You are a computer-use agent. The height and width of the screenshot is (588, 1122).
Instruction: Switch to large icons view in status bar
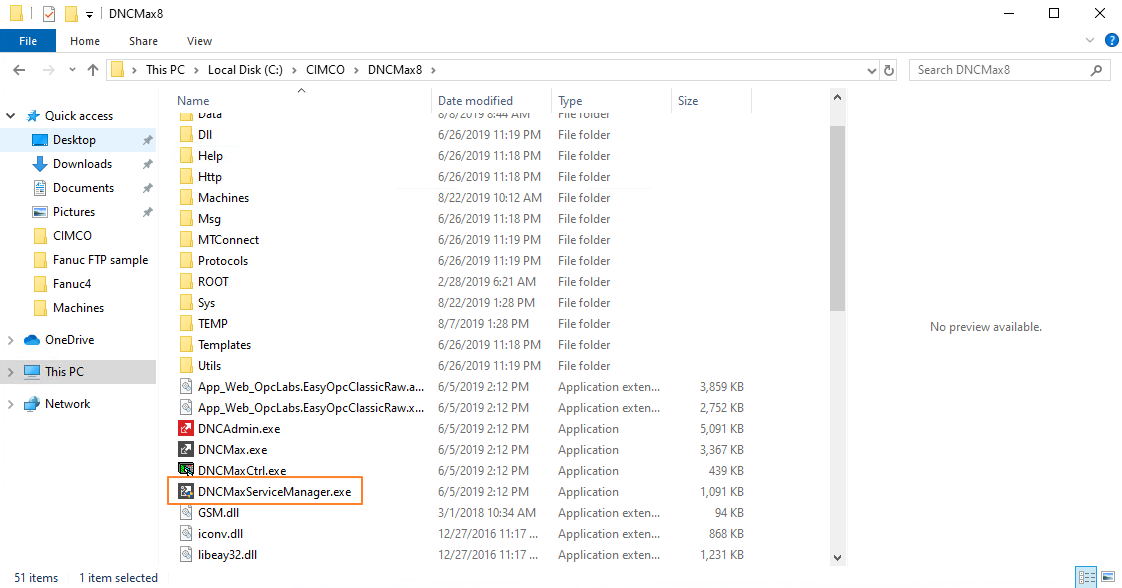pyautogui.click(x=1108, y=577)
